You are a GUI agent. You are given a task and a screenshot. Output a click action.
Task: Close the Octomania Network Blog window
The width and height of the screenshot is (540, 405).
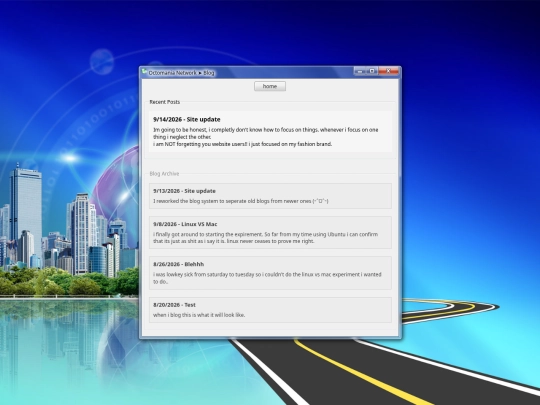coord(388,71)
